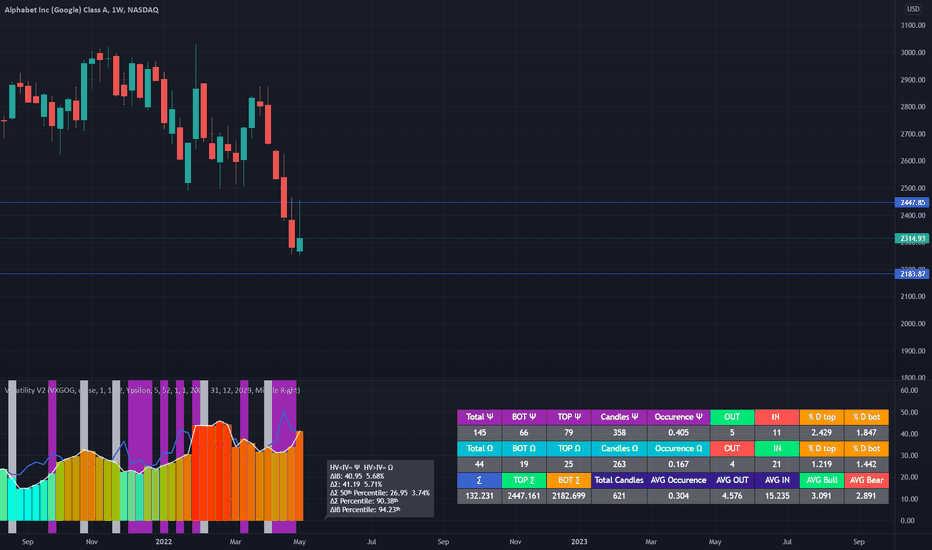
Task: Click the 3000.00 price axis label
Action: [x=912, y=52]
